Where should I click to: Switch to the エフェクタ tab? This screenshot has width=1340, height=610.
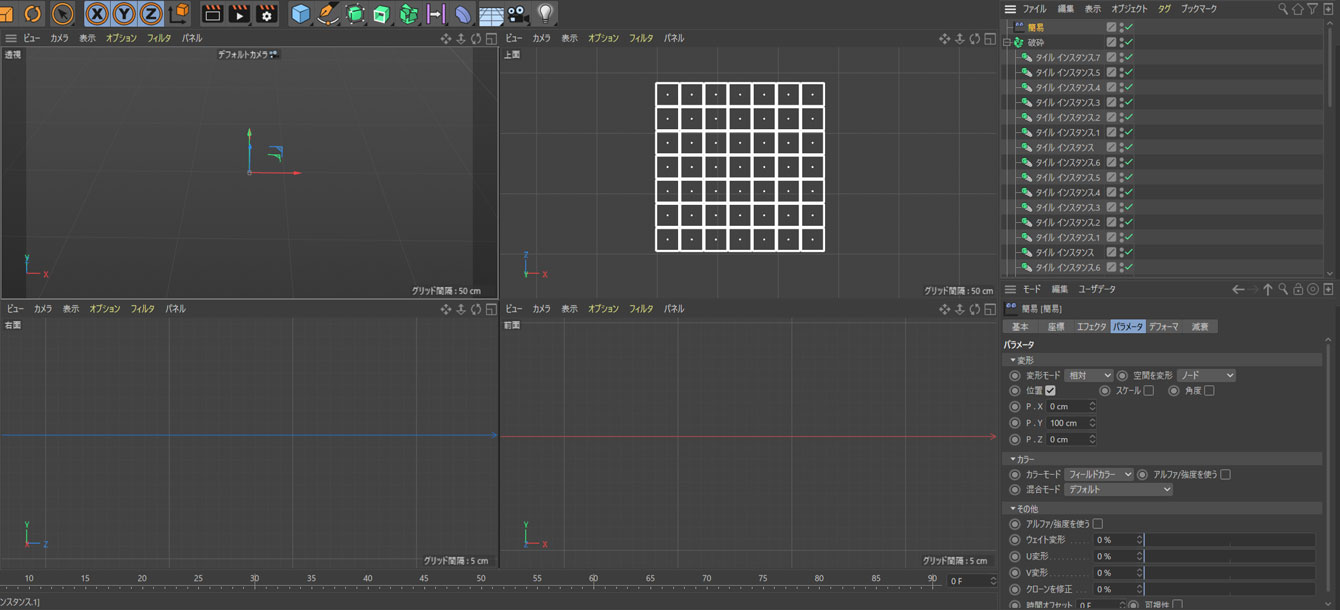coord(1090,327)
